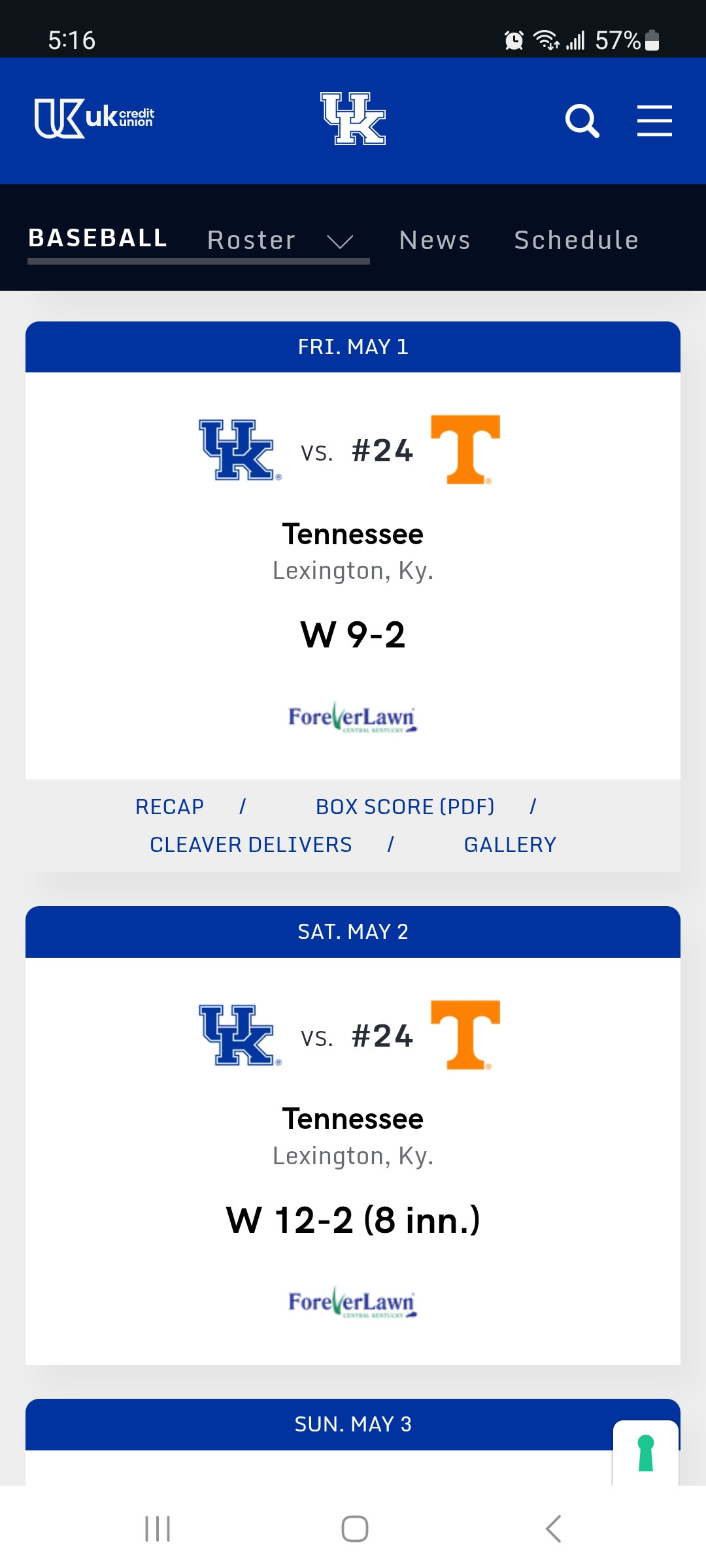Tap Android back navigation arrow
The width and height of the screenshot is (706, 1568).
pos(553,1529)
